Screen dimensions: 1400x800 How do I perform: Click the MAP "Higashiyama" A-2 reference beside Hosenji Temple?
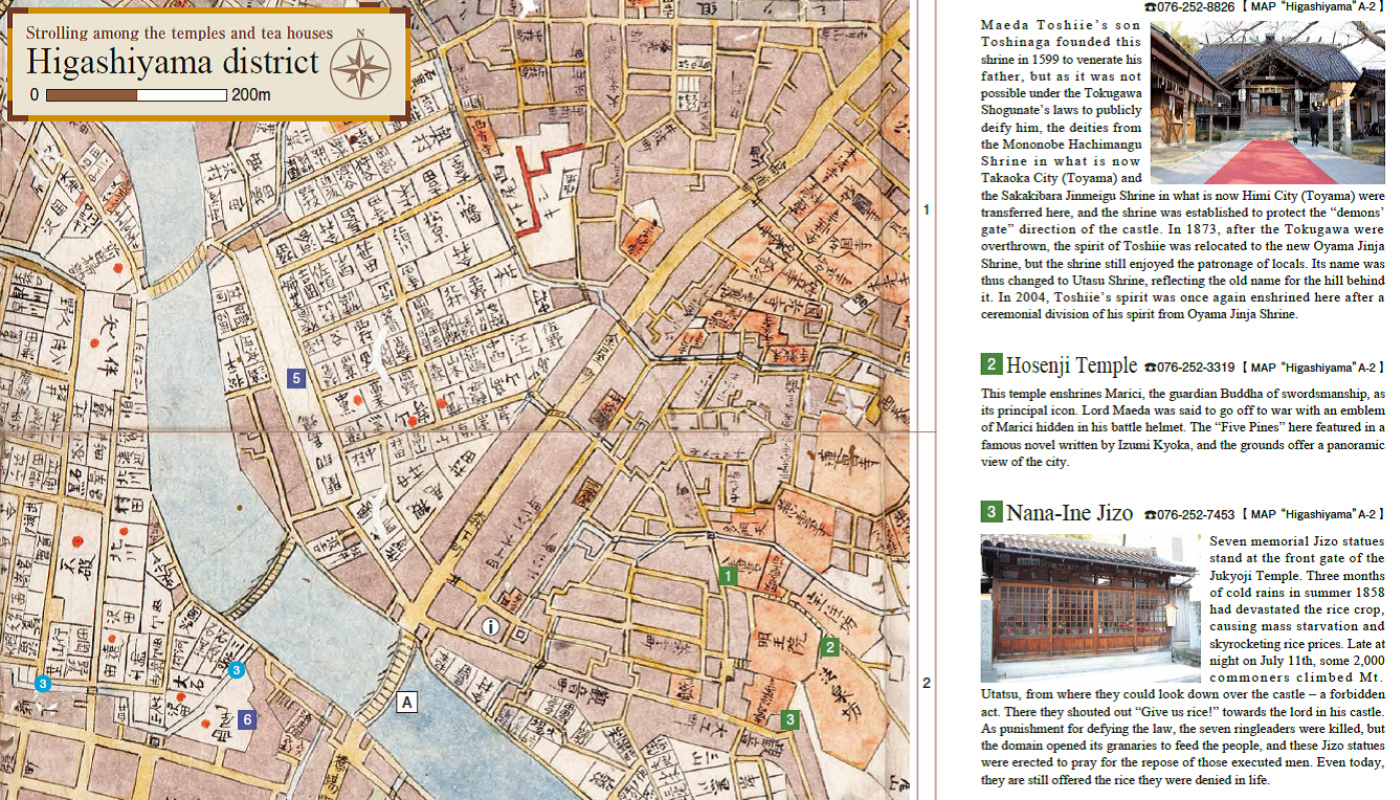pyautogui.click(x=1314, y=367)
